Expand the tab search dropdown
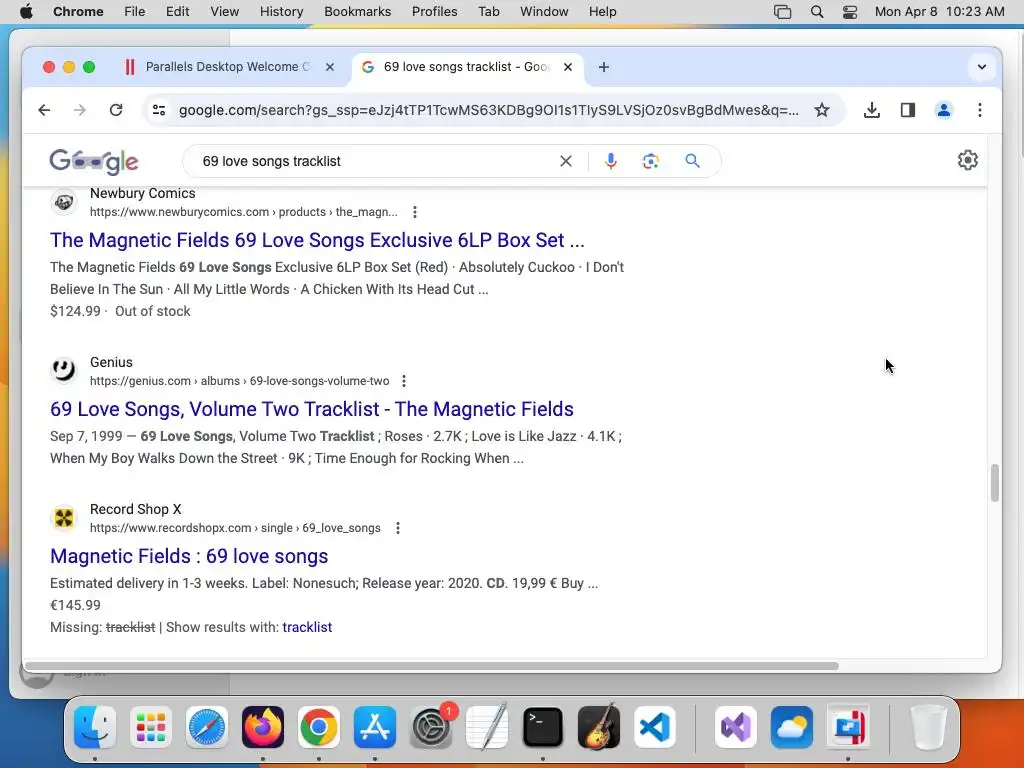This screenshot has height=768, width=1024. pos(982,67)
